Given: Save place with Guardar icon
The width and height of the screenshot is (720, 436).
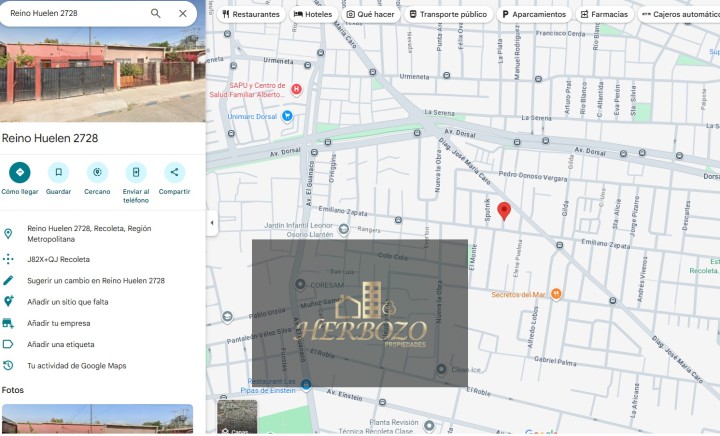Looking at the screenshot, I should click(x=58, y=172).
